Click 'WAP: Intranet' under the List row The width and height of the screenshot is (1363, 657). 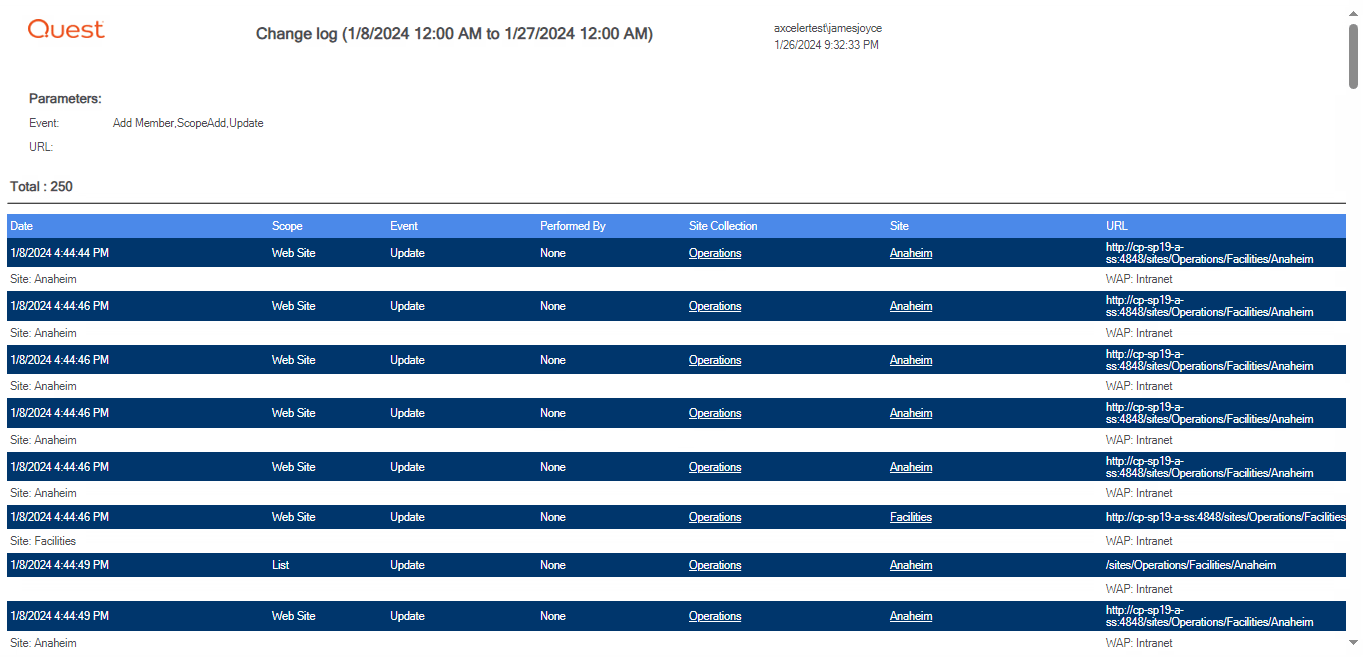1139,589
